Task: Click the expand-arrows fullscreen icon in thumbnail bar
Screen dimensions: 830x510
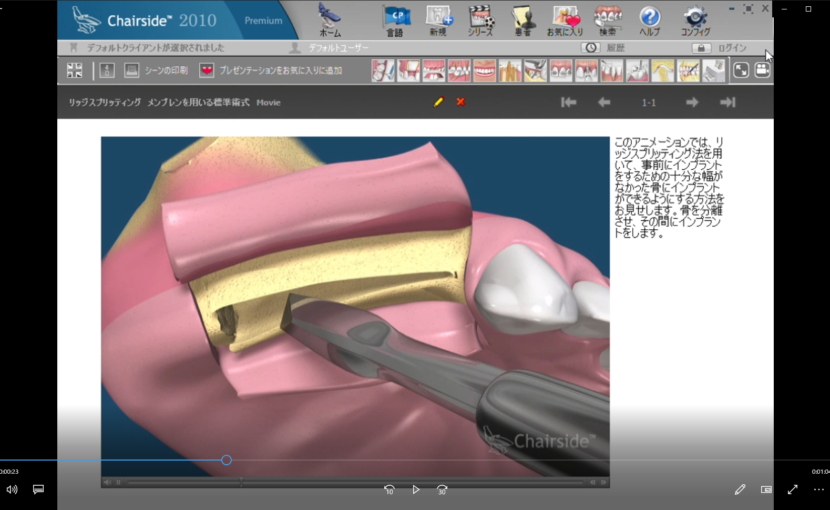Action: [x=741, y=70]
